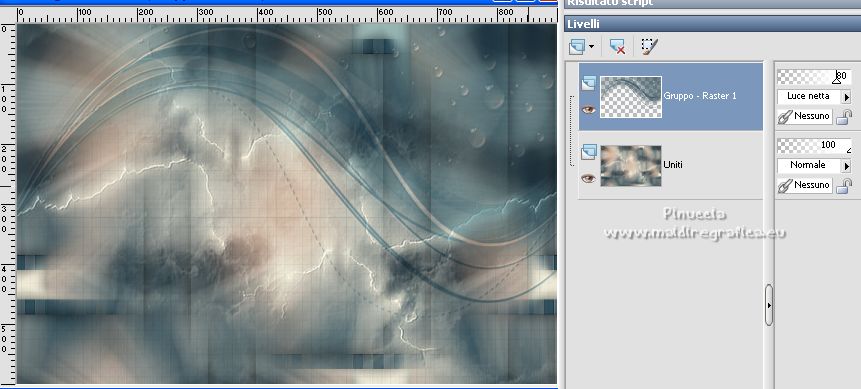This screenshot has height=389, width=861.
Task: Click the Uniti layer thumbnail
Action: tap(631, 166)
